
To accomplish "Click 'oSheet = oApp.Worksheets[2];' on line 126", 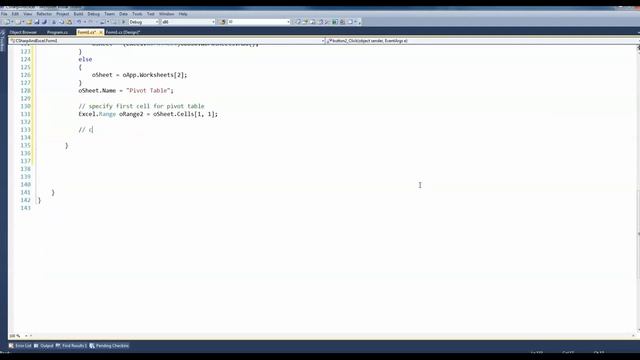I will pos(139,75).
